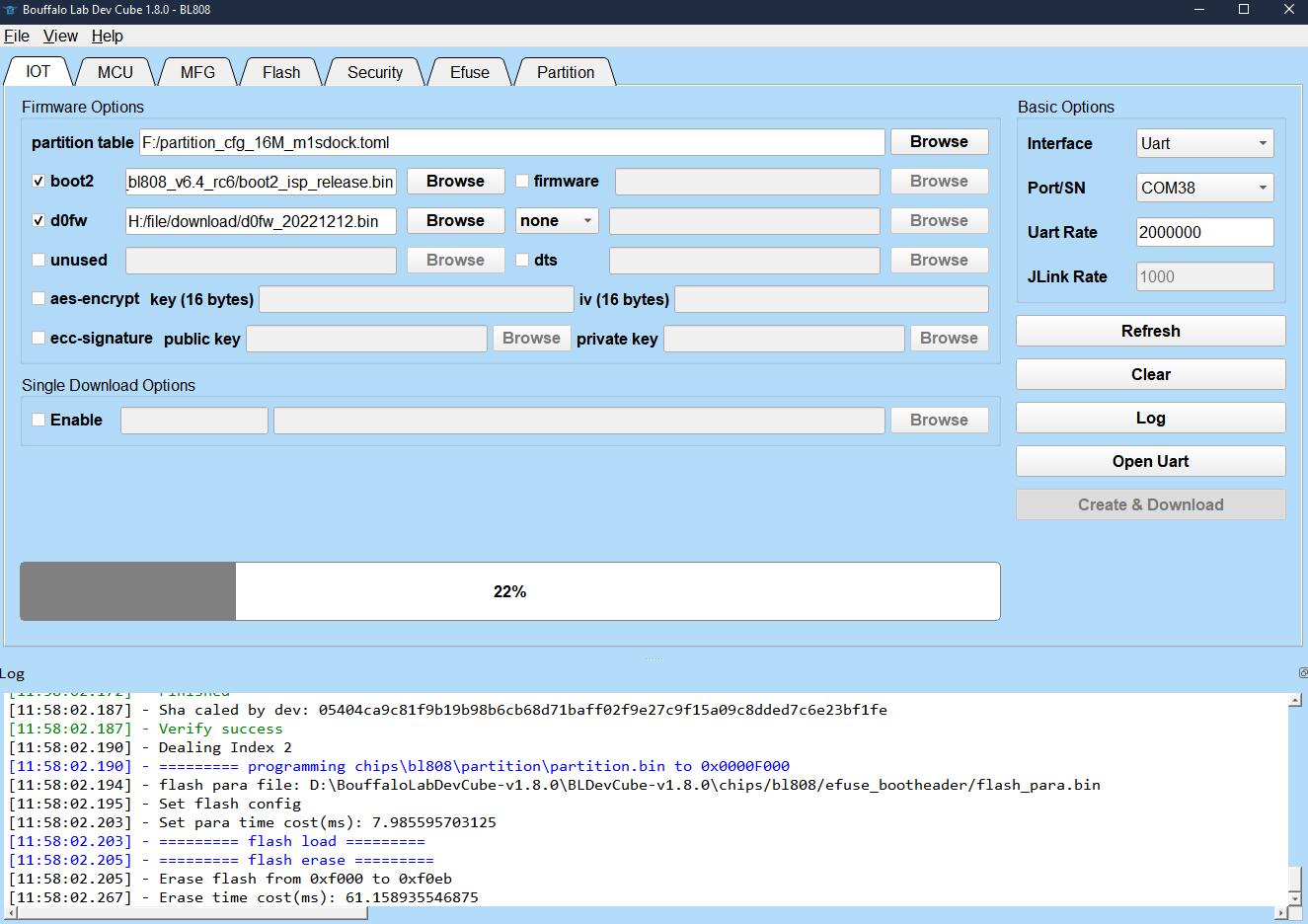
Task: Enable the dts checkbox
Action: [522, 261]
